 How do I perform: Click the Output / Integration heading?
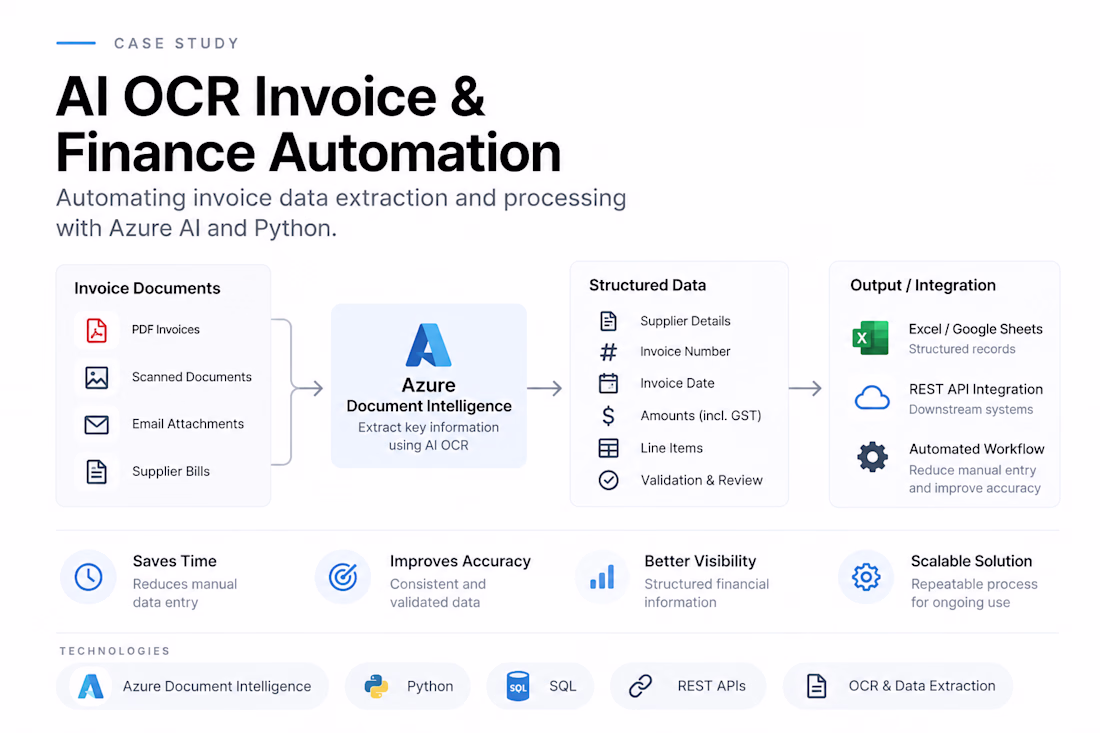(x=923, y=285)
